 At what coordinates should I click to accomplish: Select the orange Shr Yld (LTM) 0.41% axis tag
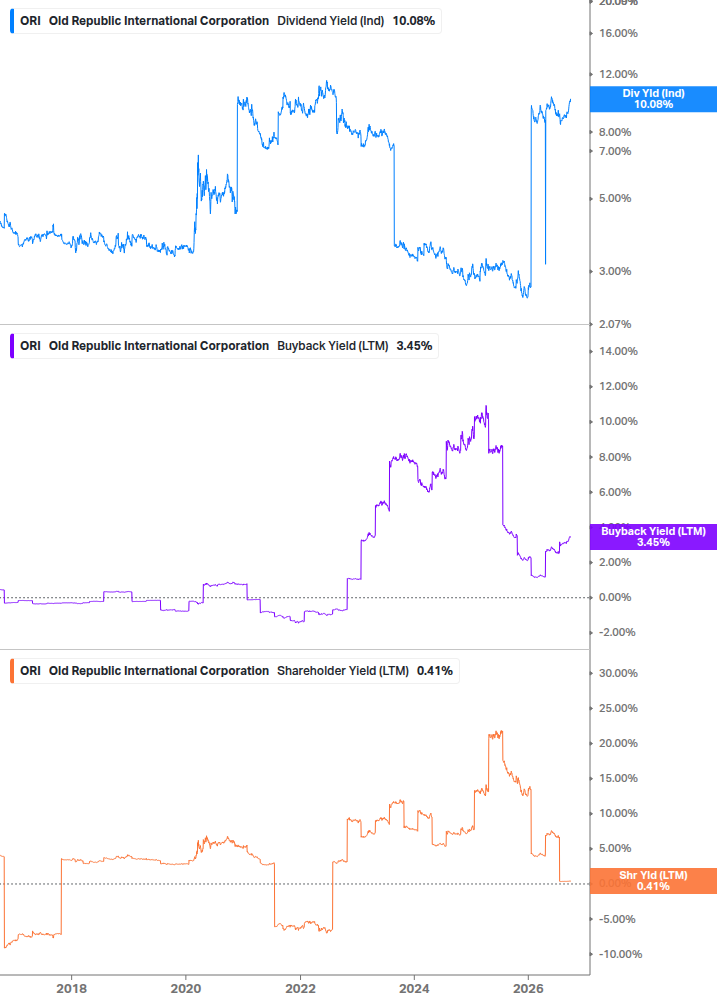pyautogui.click(x=654, y=881)
